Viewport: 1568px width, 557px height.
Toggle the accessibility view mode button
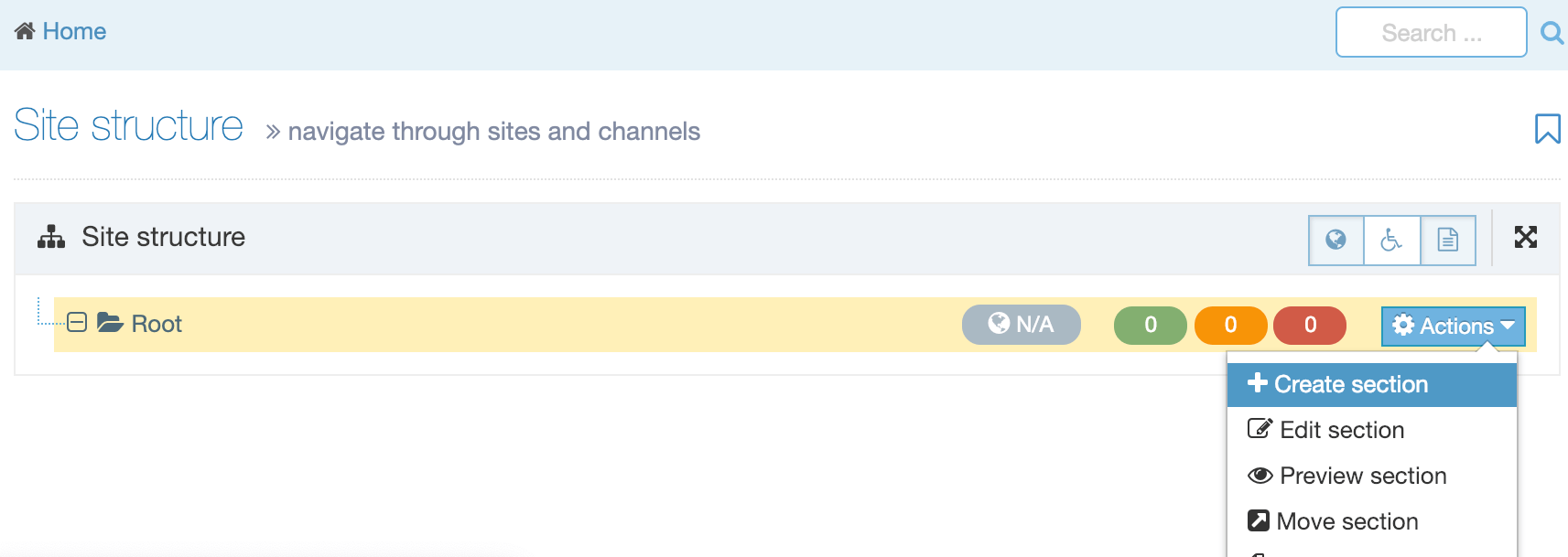[1391, 241]
